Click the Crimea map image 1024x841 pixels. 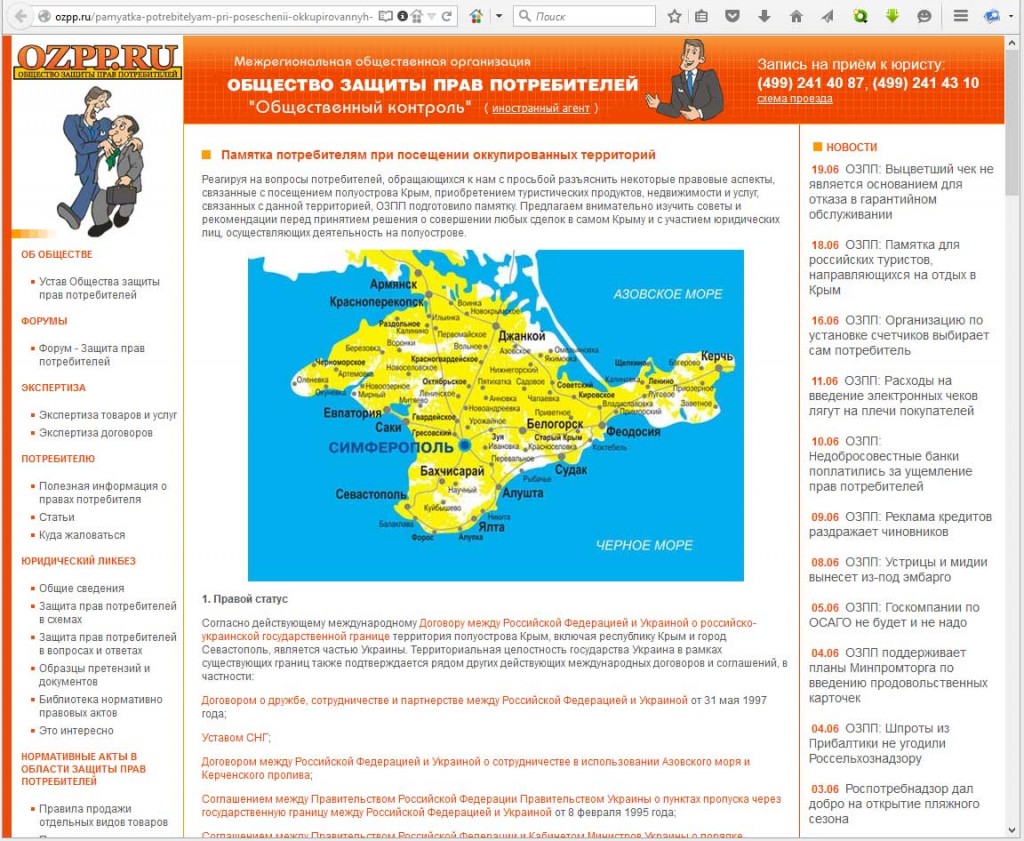click(495, 414)
